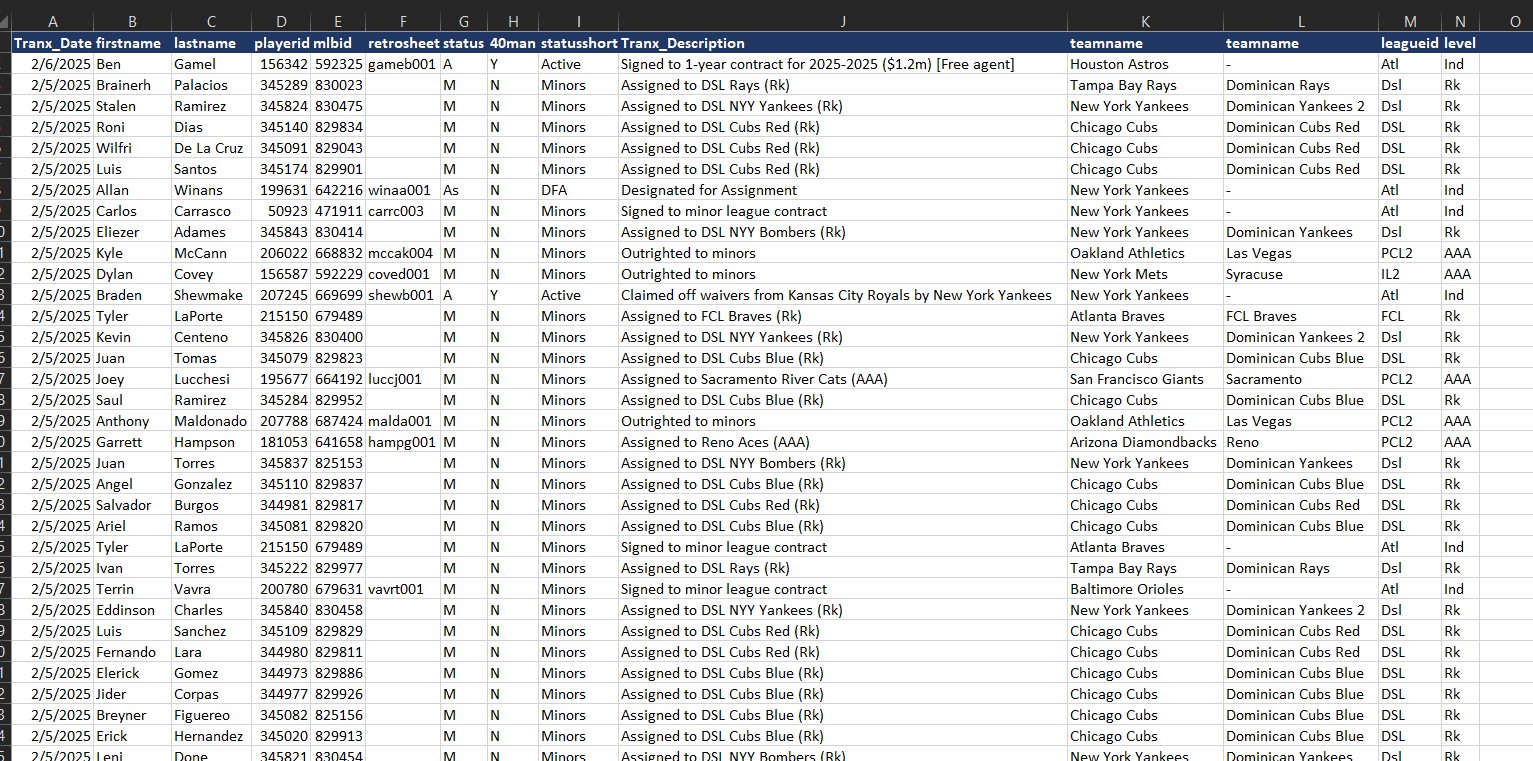The width and height of the screenshot is (1533, 761).
Task: Select the Houston Astros cell
Action: click(x=1119, y=64)
